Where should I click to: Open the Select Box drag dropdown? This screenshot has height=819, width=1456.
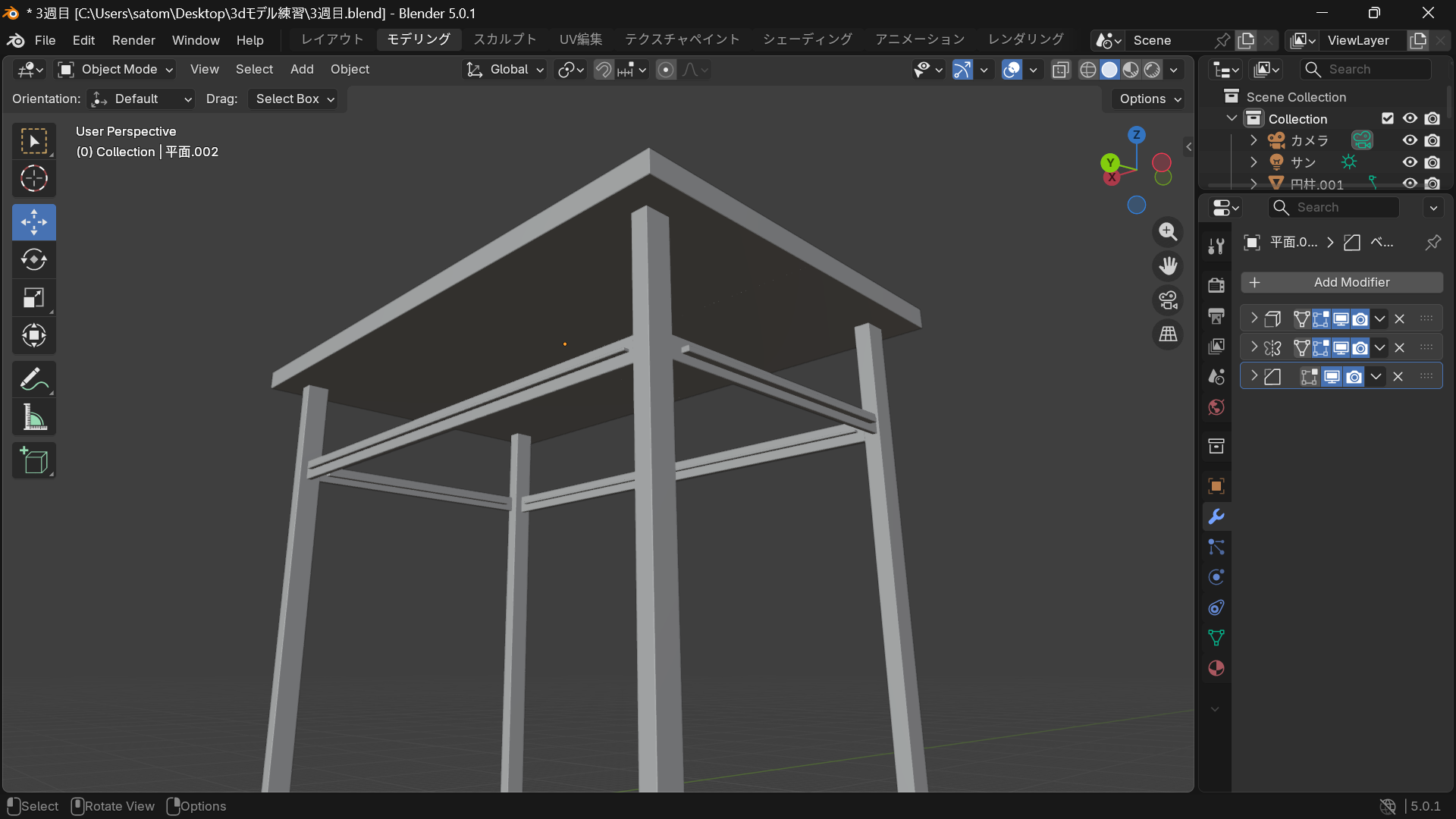coord(293,99)
